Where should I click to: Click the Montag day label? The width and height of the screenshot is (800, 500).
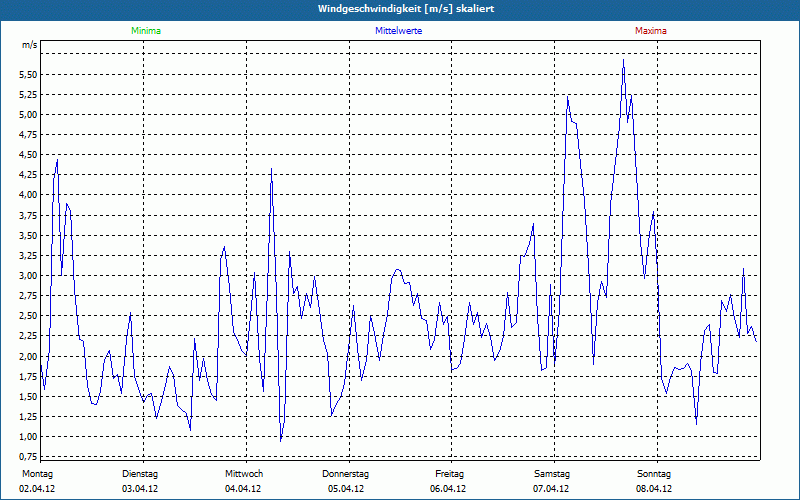click(37, 474)
